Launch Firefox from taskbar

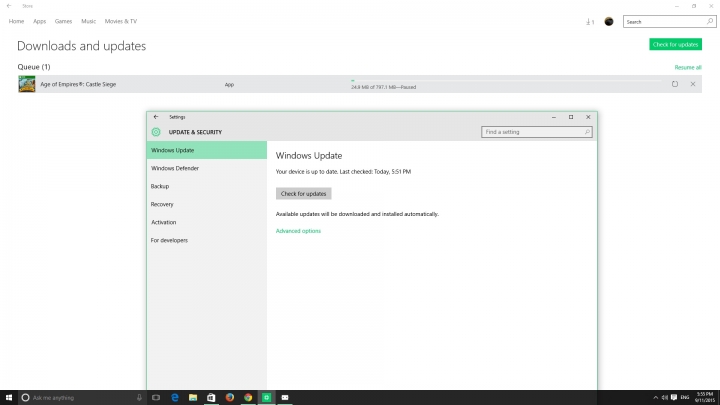(230, 397)
